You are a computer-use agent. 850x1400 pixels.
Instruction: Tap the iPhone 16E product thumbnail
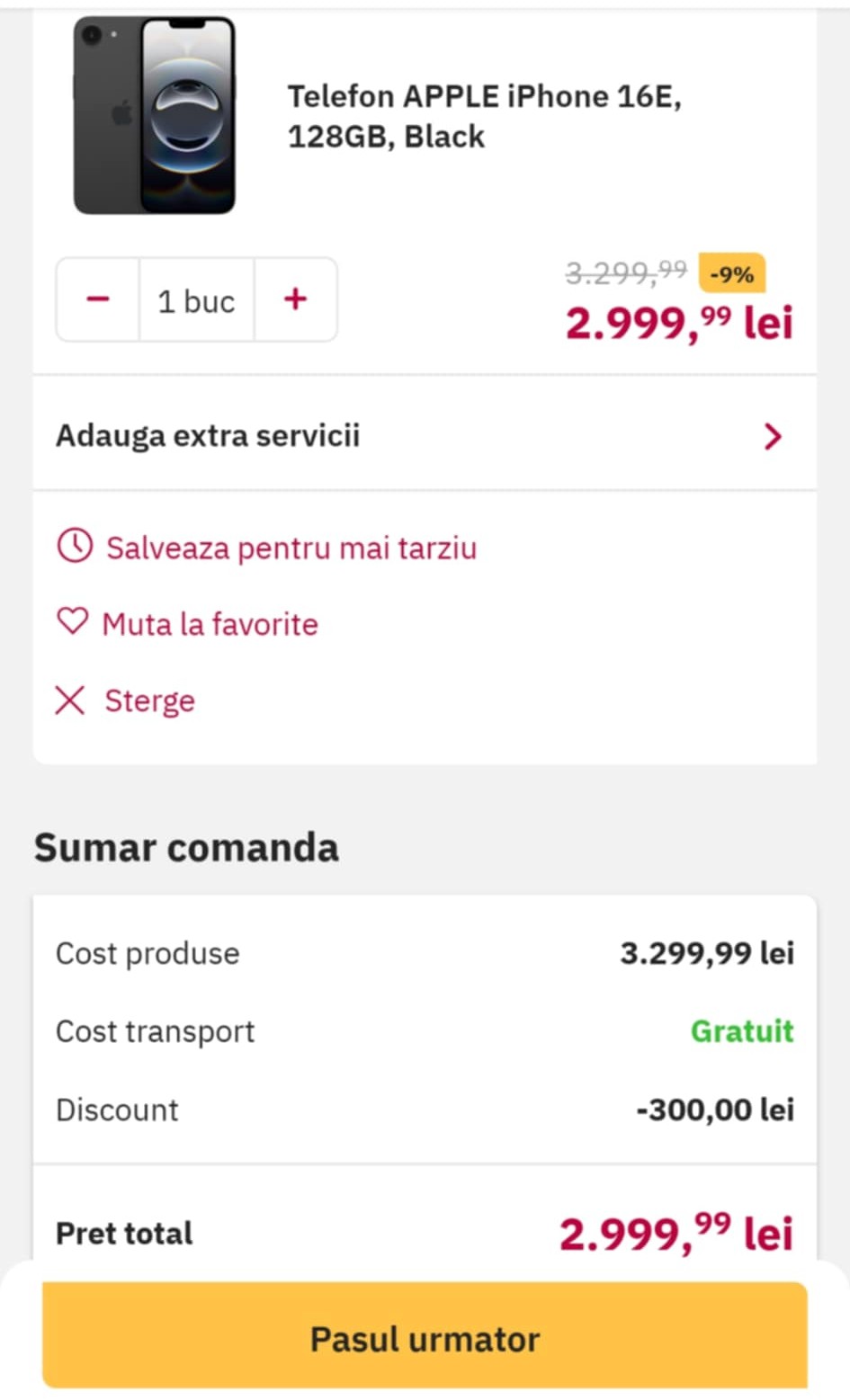click(154, 115)
